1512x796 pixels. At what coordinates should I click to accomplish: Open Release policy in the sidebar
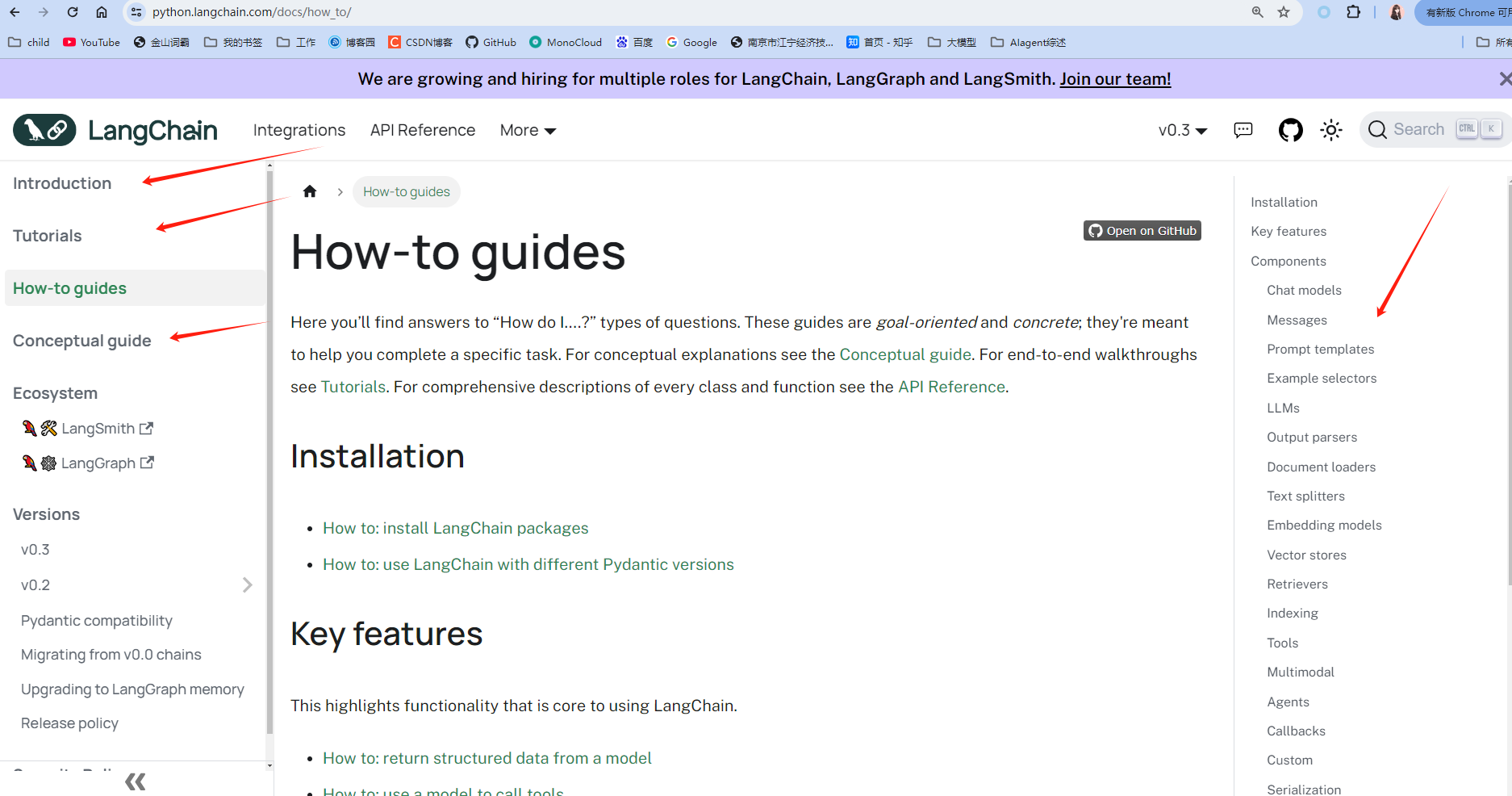pyautogui.click(x=69, y=723)
